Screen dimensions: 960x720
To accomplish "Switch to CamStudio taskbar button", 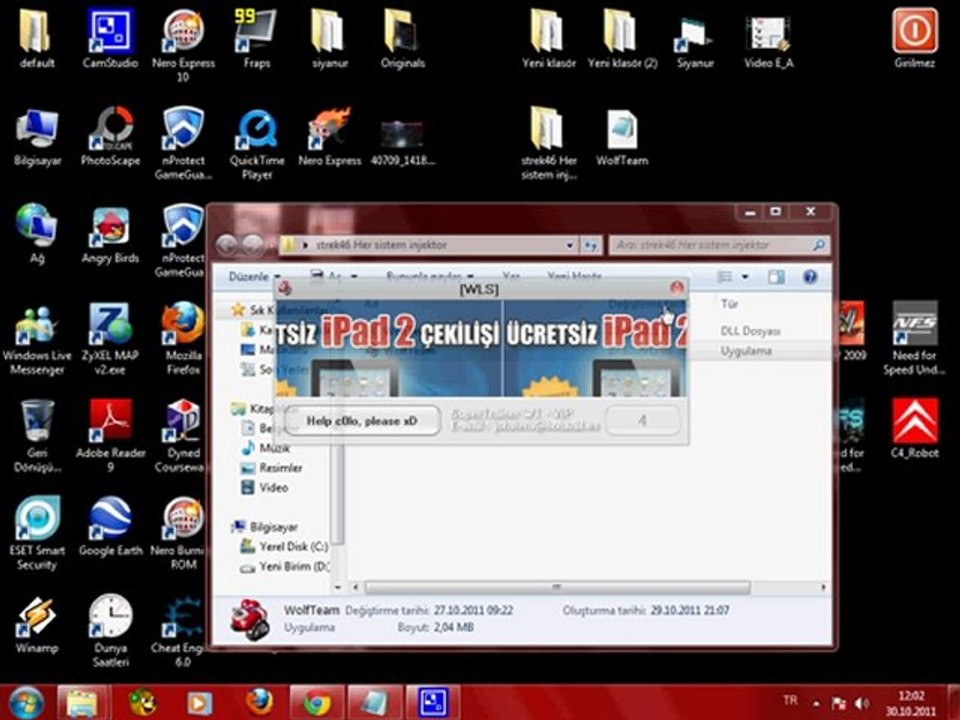I will [433, 702].
